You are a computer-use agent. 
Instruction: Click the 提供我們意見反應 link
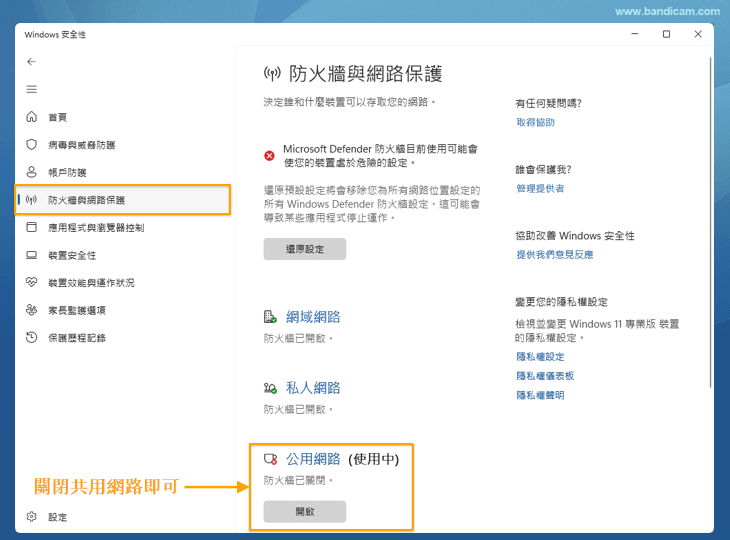point(554,255)
